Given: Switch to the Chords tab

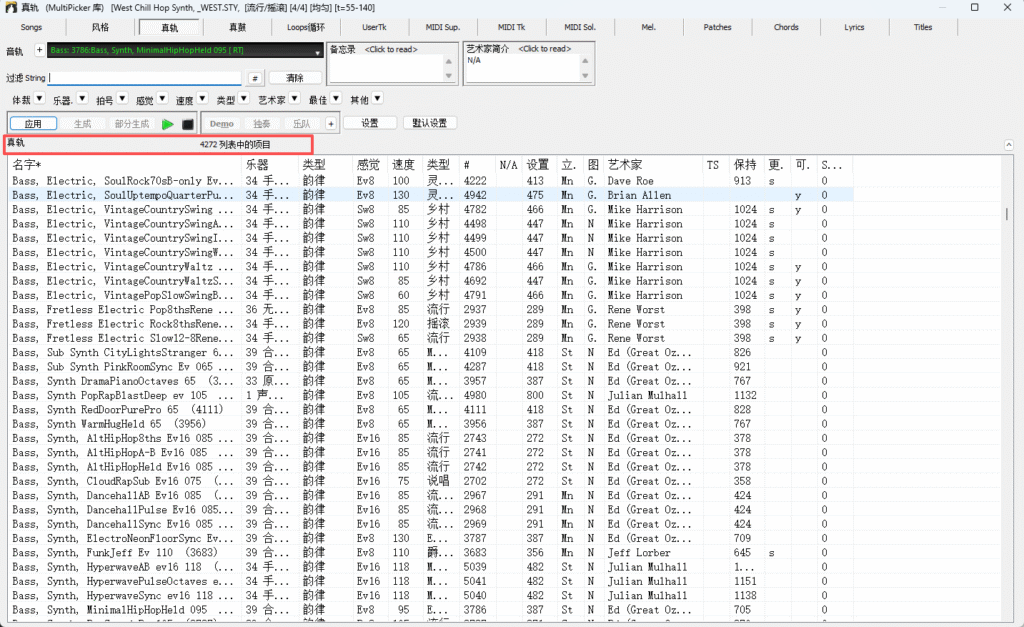Looking at the screenshot, I should click(786, 27).
